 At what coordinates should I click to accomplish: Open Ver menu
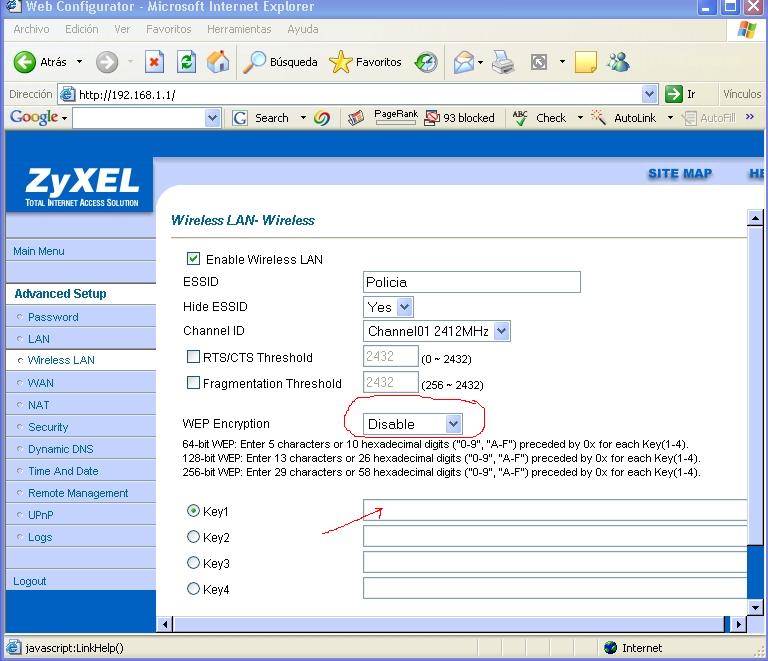tap(122, 29)
